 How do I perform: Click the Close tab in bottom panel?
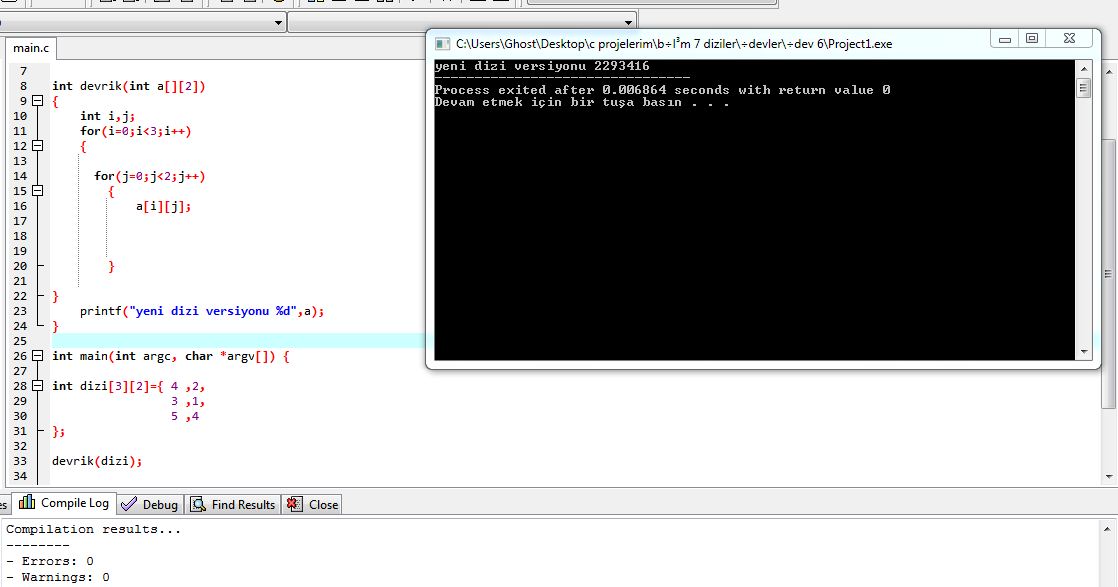[x=312, y=504]
